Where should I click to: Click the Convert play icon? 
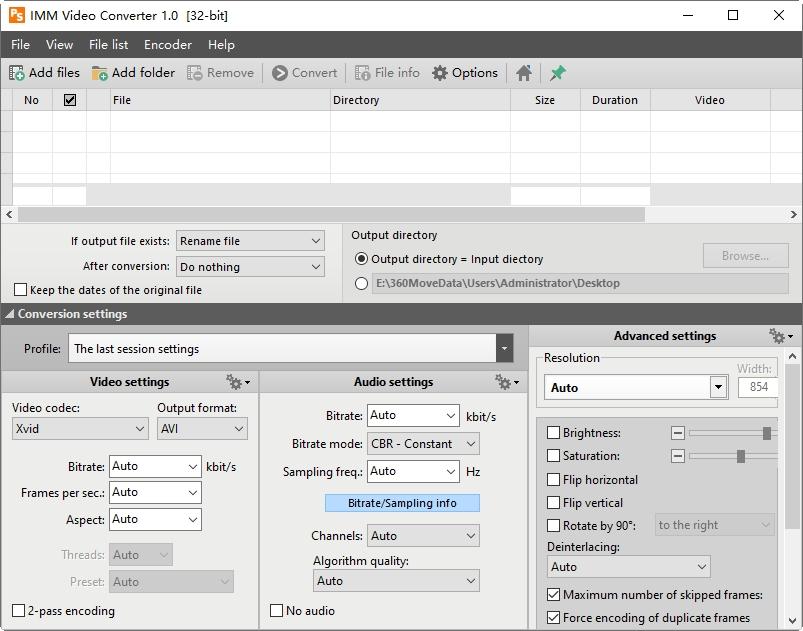[280, 73]
